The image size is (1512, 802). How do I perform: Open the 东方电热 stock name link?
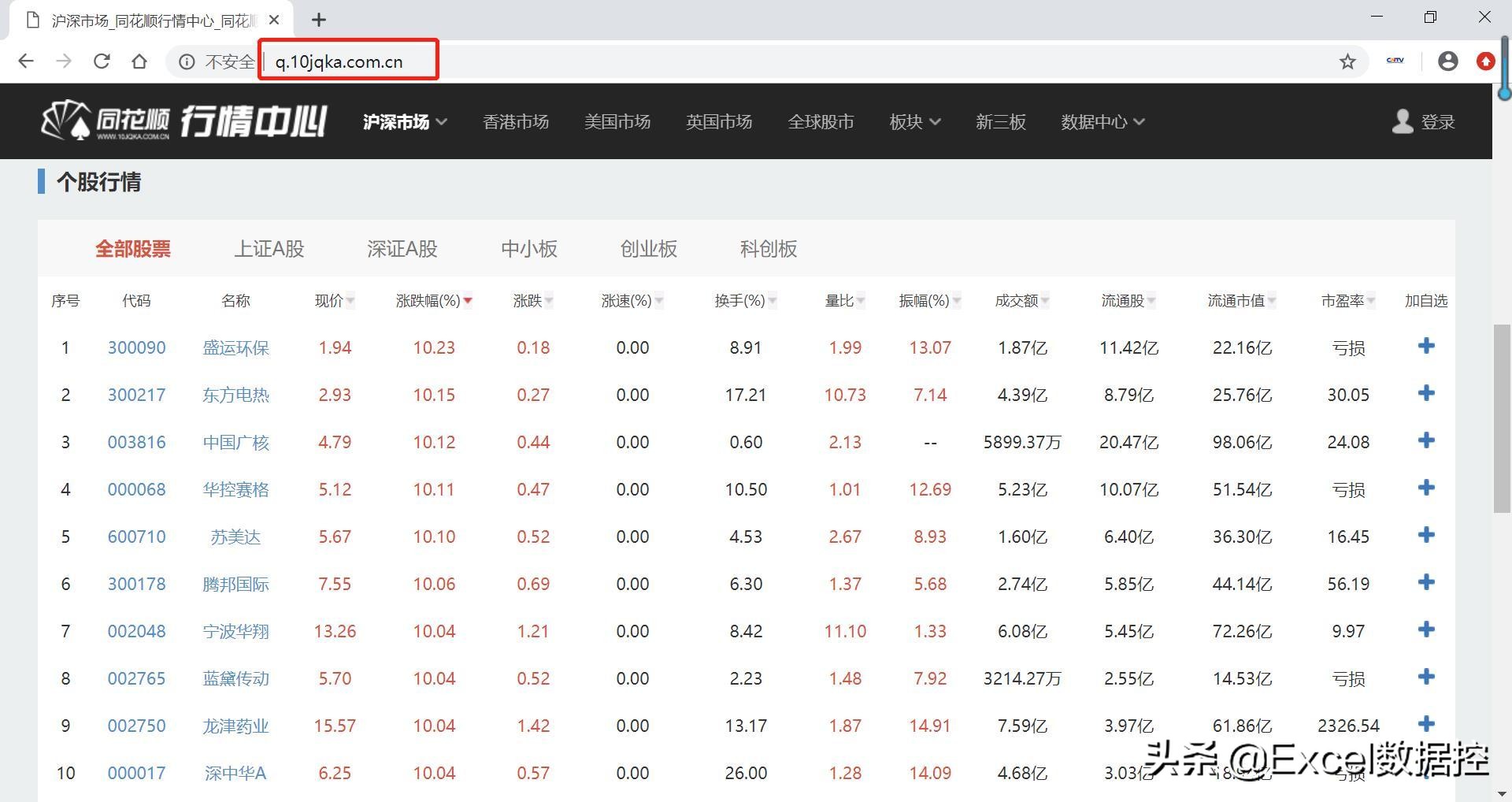(235, 395)
